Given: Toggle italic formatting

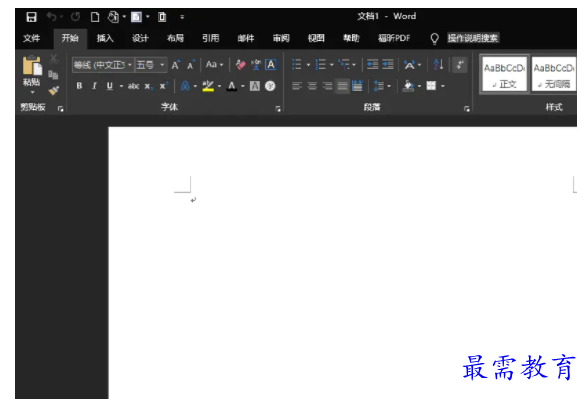Looking at the screenshot, I should [94, 86].
